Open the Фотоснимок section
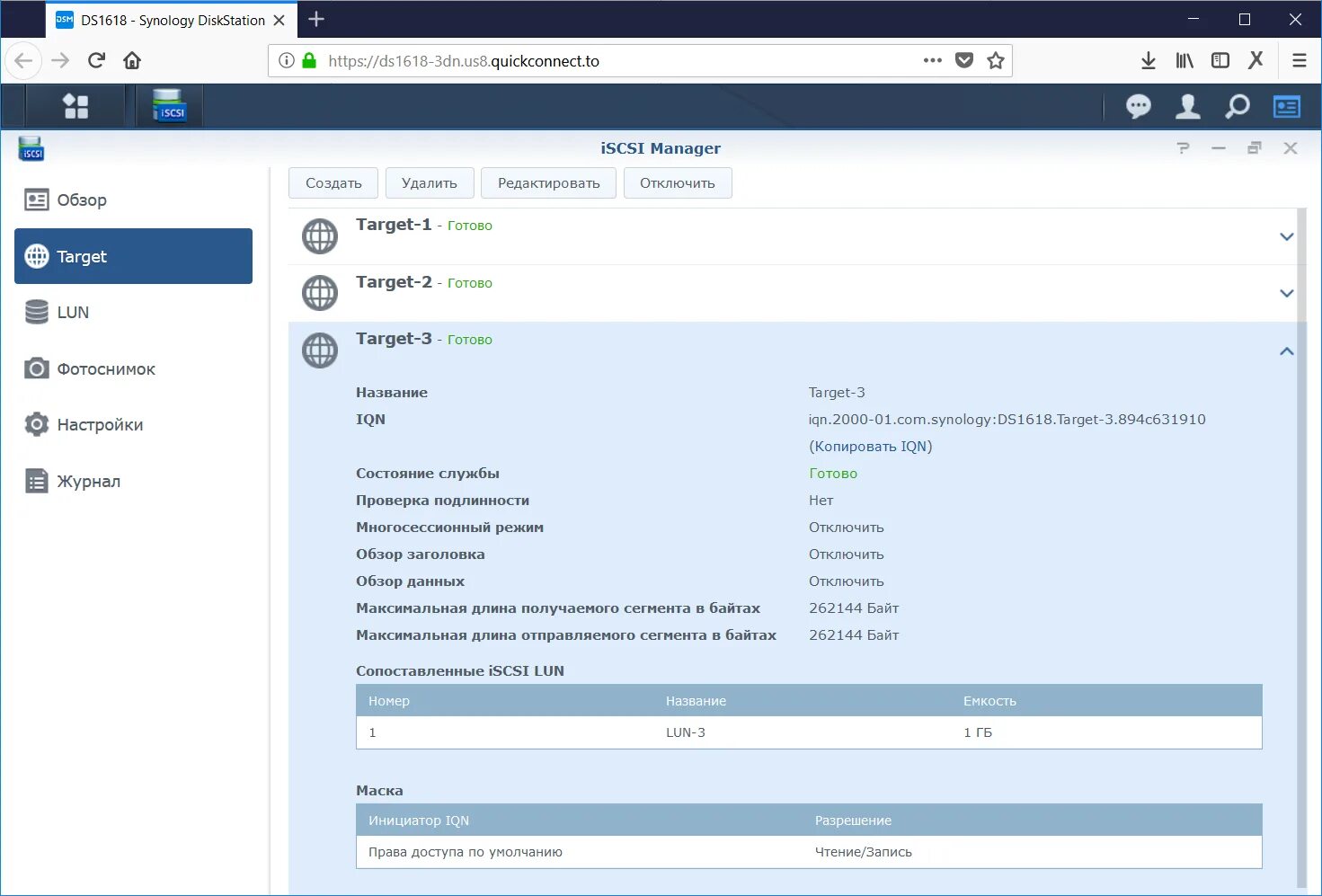Image resolution: width=1322 pixels, height=896 pixels. pyautogui.click(x=133, y=368)
